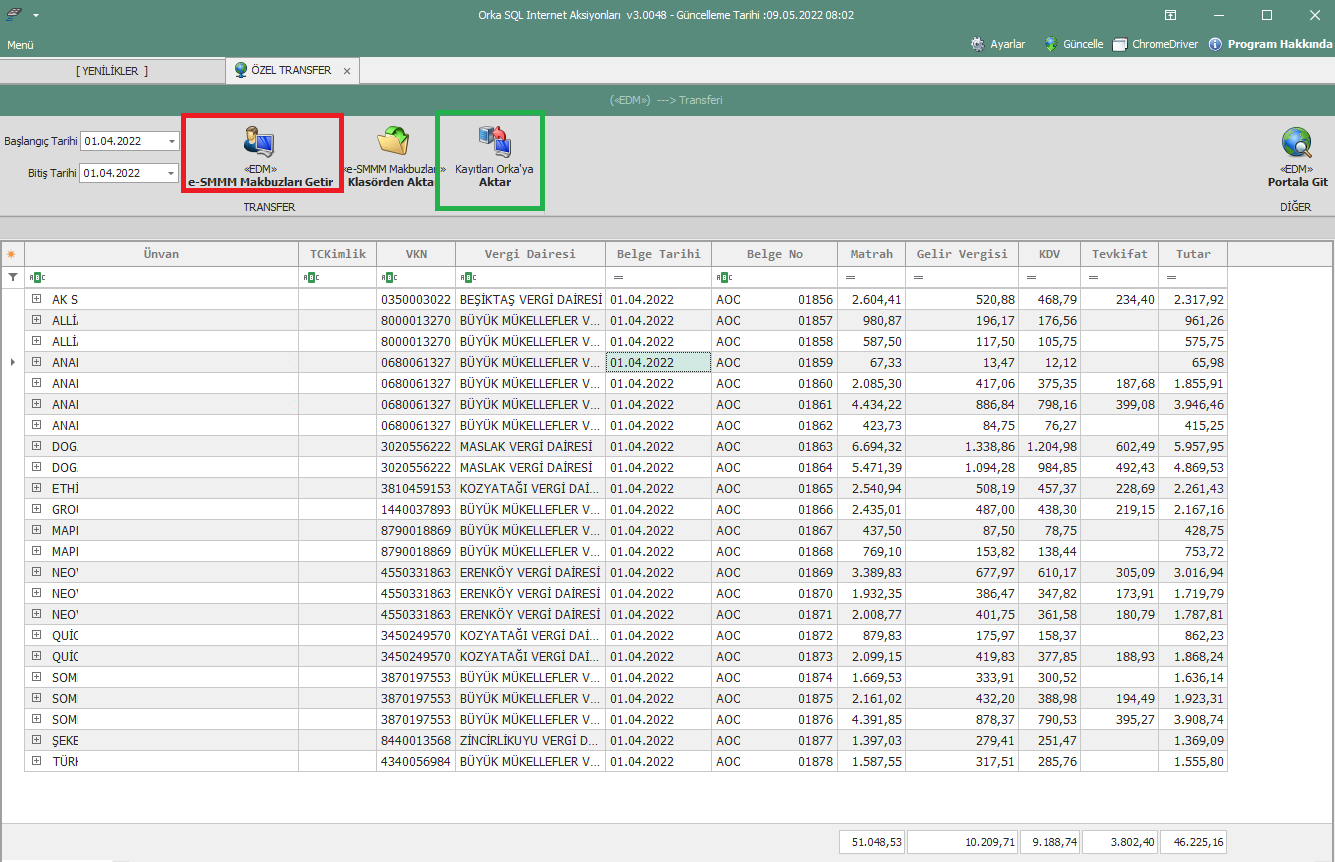Open Başlangıç Tarihi date dropdown
The width and height of the screenshot is (1335, 862).
tap(172, 141)
